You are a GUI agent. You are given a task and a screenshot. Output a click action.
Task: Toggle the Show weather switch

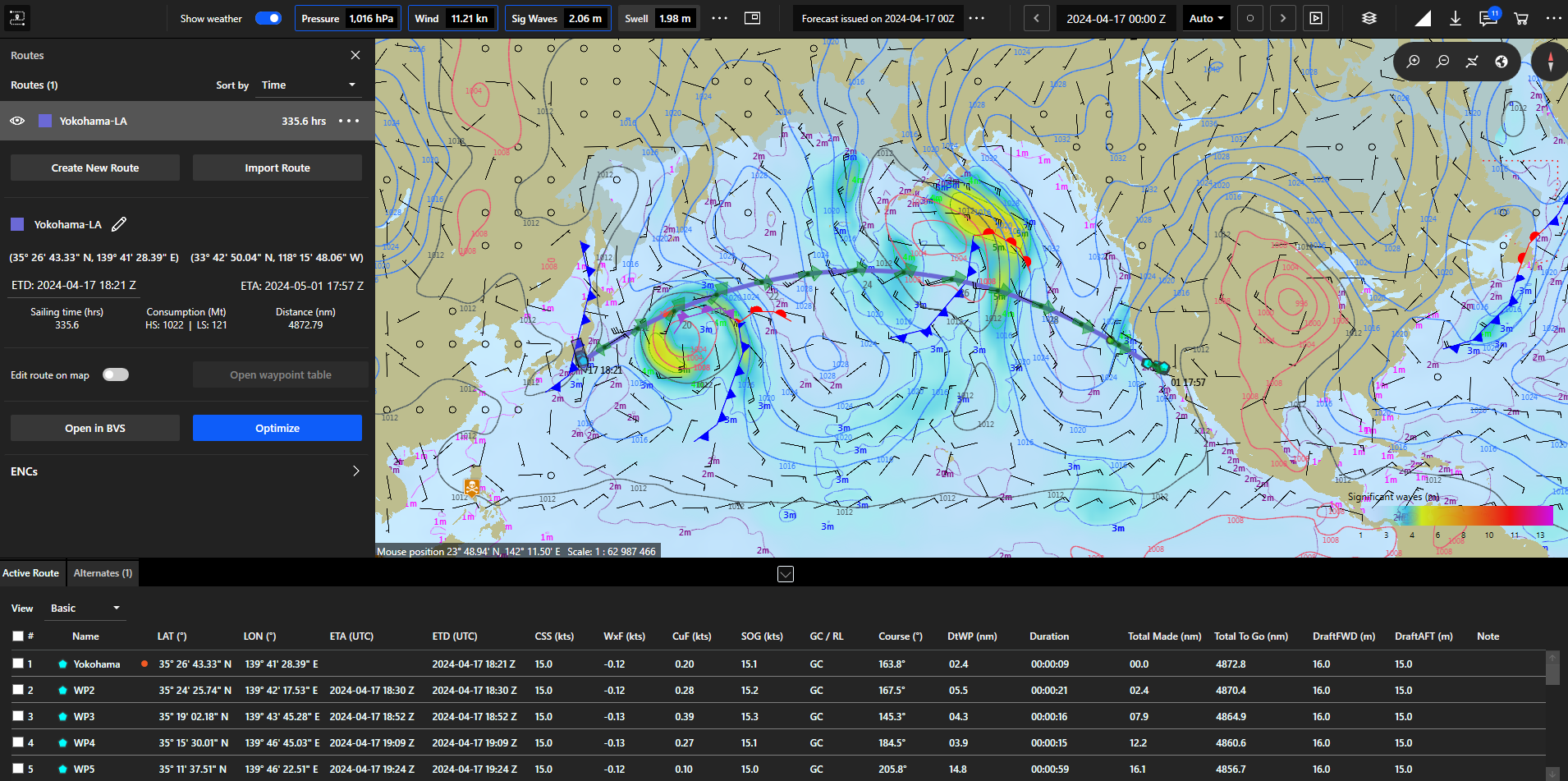click(268, 17)
